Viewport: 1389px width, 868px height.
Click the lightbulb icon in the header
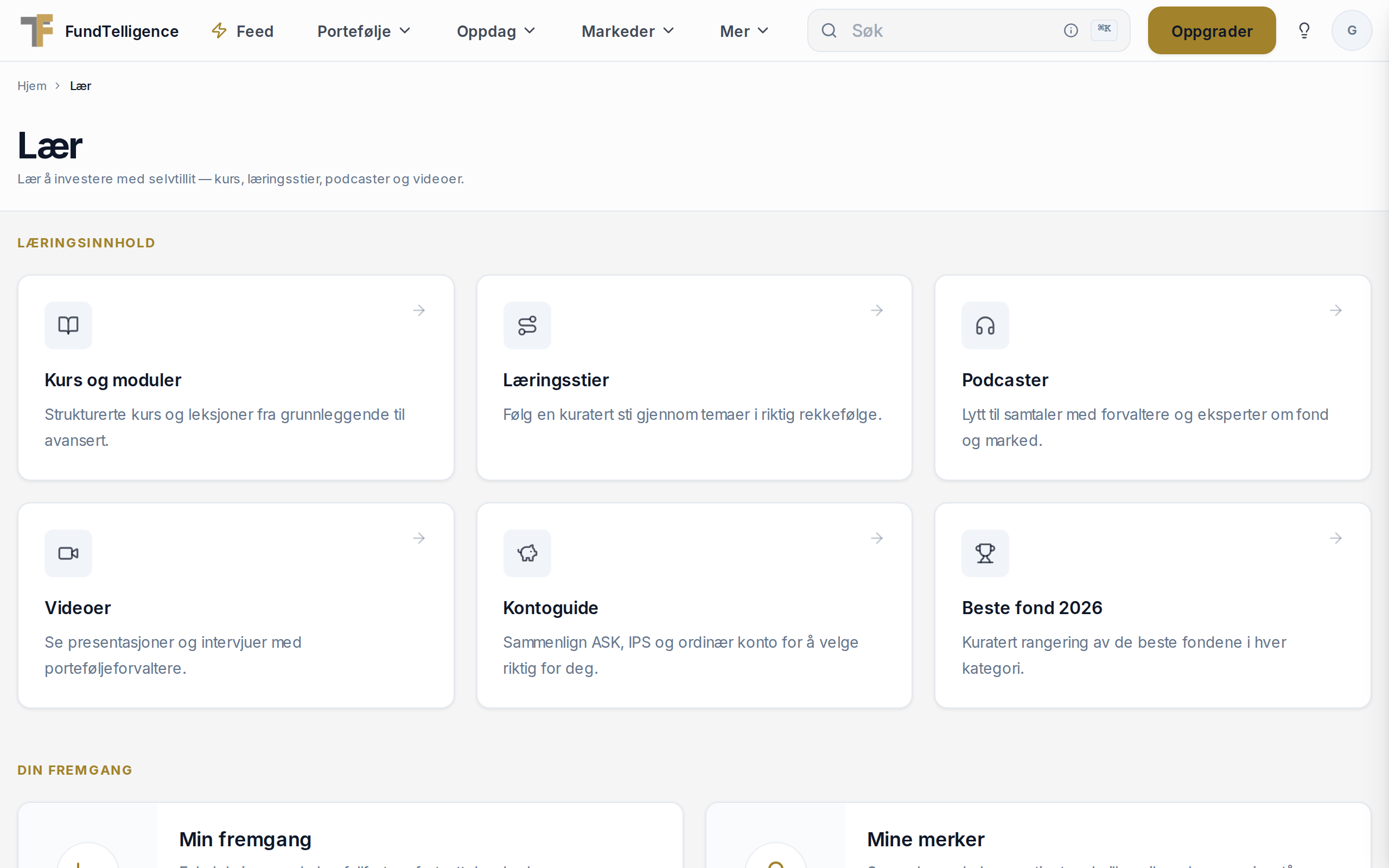pyautogui.click(x=1304, y=30)
